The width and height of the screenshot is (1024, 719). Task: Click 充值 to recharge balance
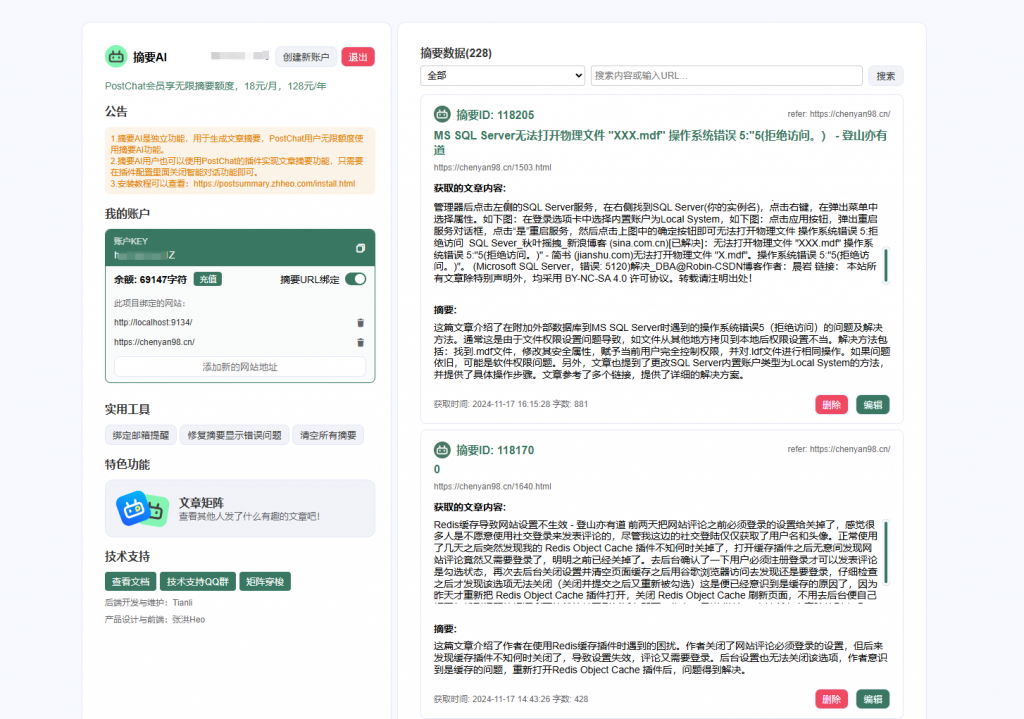tap(208, 281)
